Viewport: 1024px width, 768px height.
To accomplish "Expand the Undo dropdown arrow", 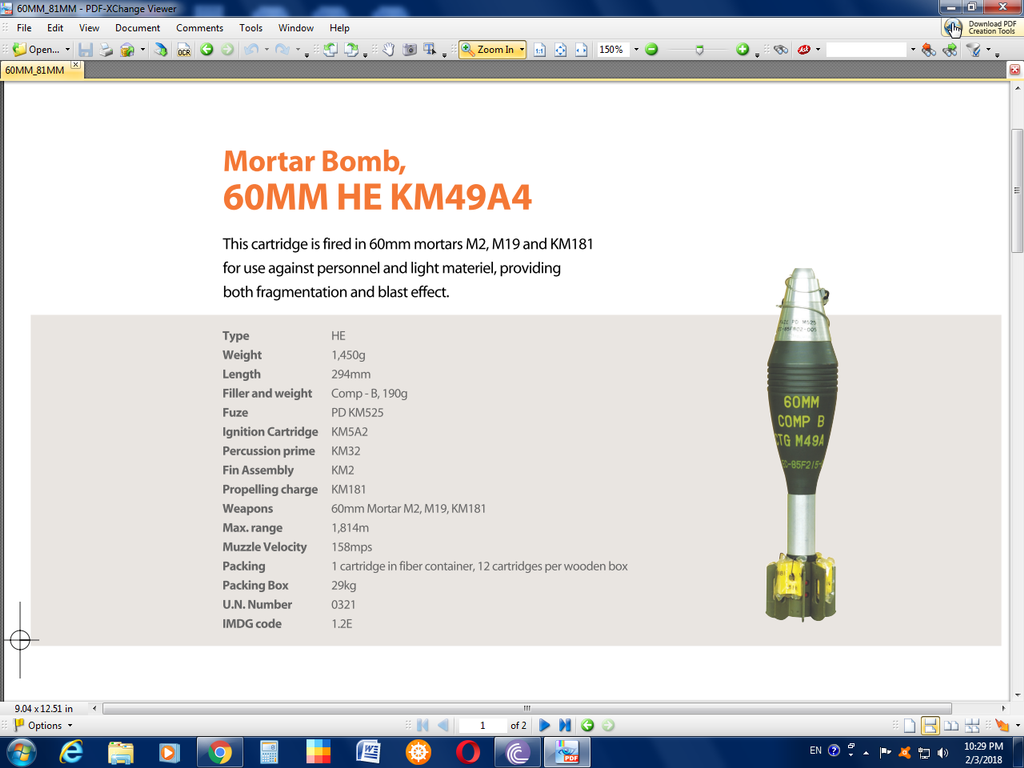I will [266, 50].
